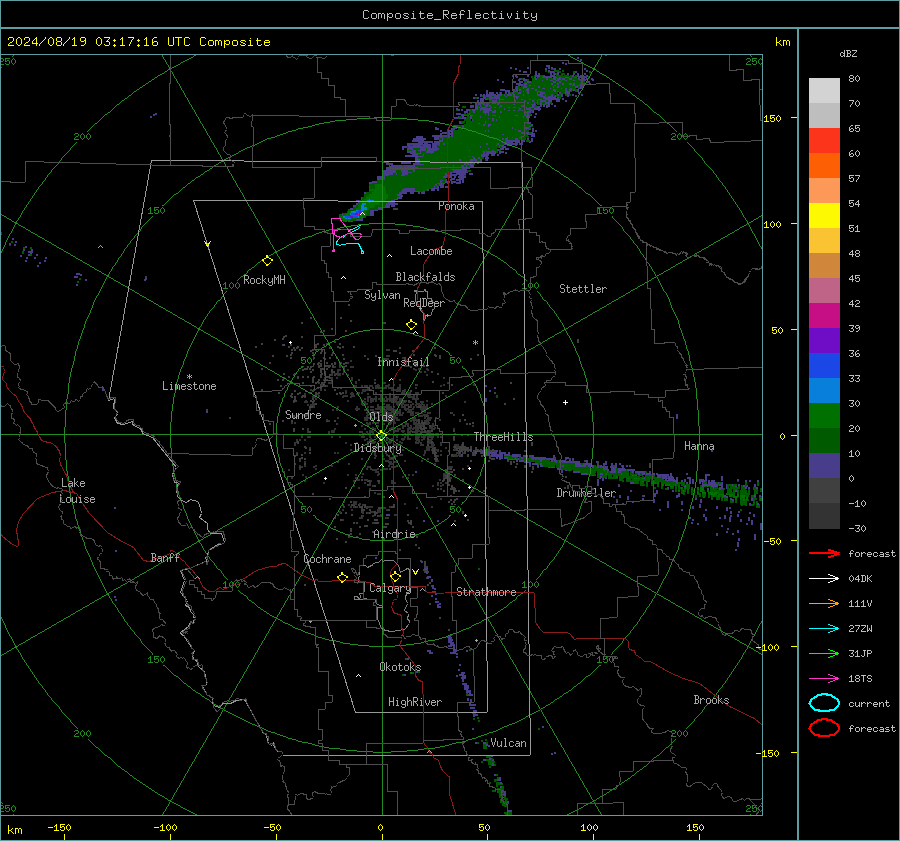Click the white plus marker west of Hanna

tap(565, 402)
